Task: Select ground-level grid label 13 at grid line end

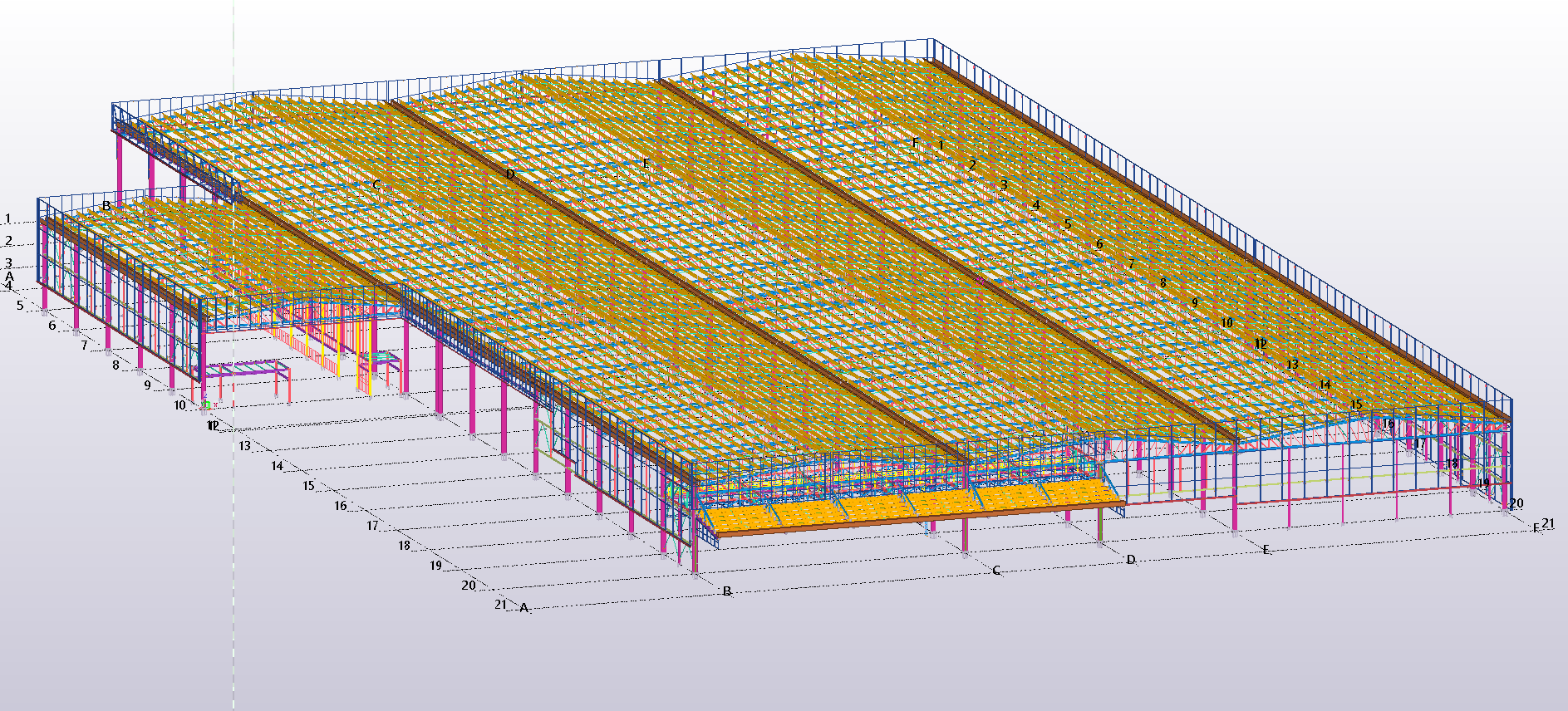Action: point(244,446)
